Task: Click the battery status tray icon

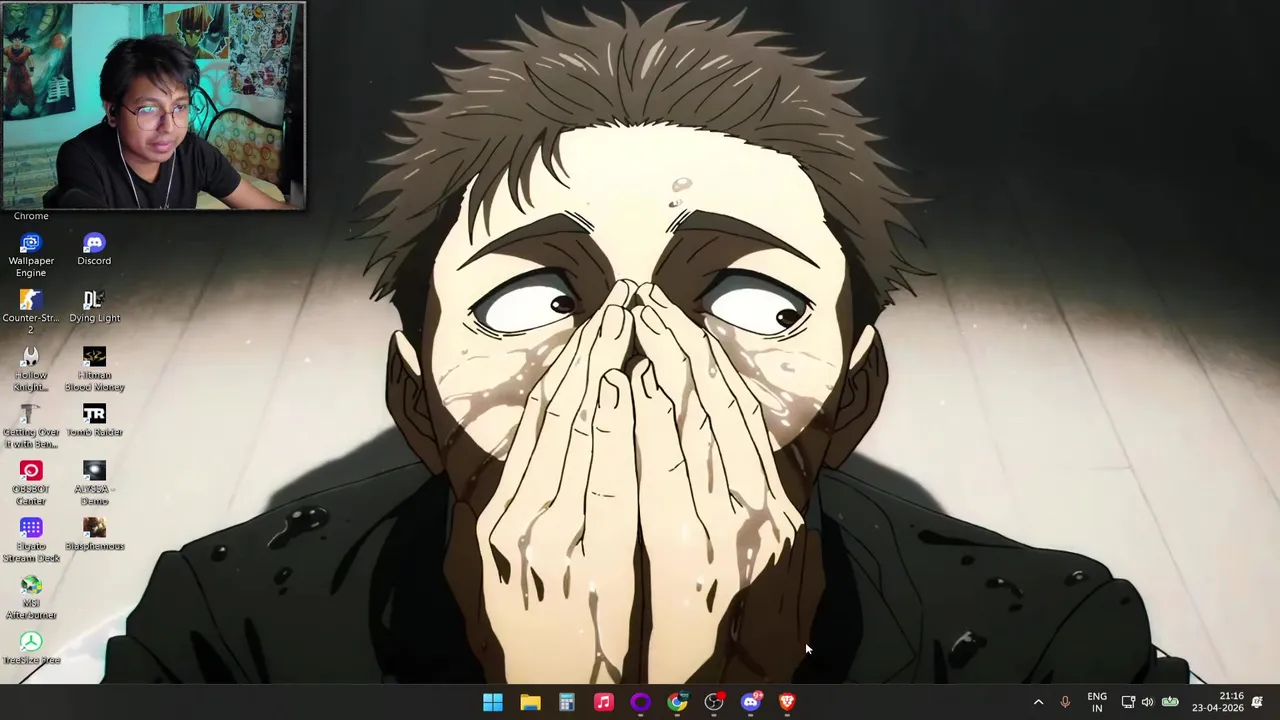Action: [1170, 702]
